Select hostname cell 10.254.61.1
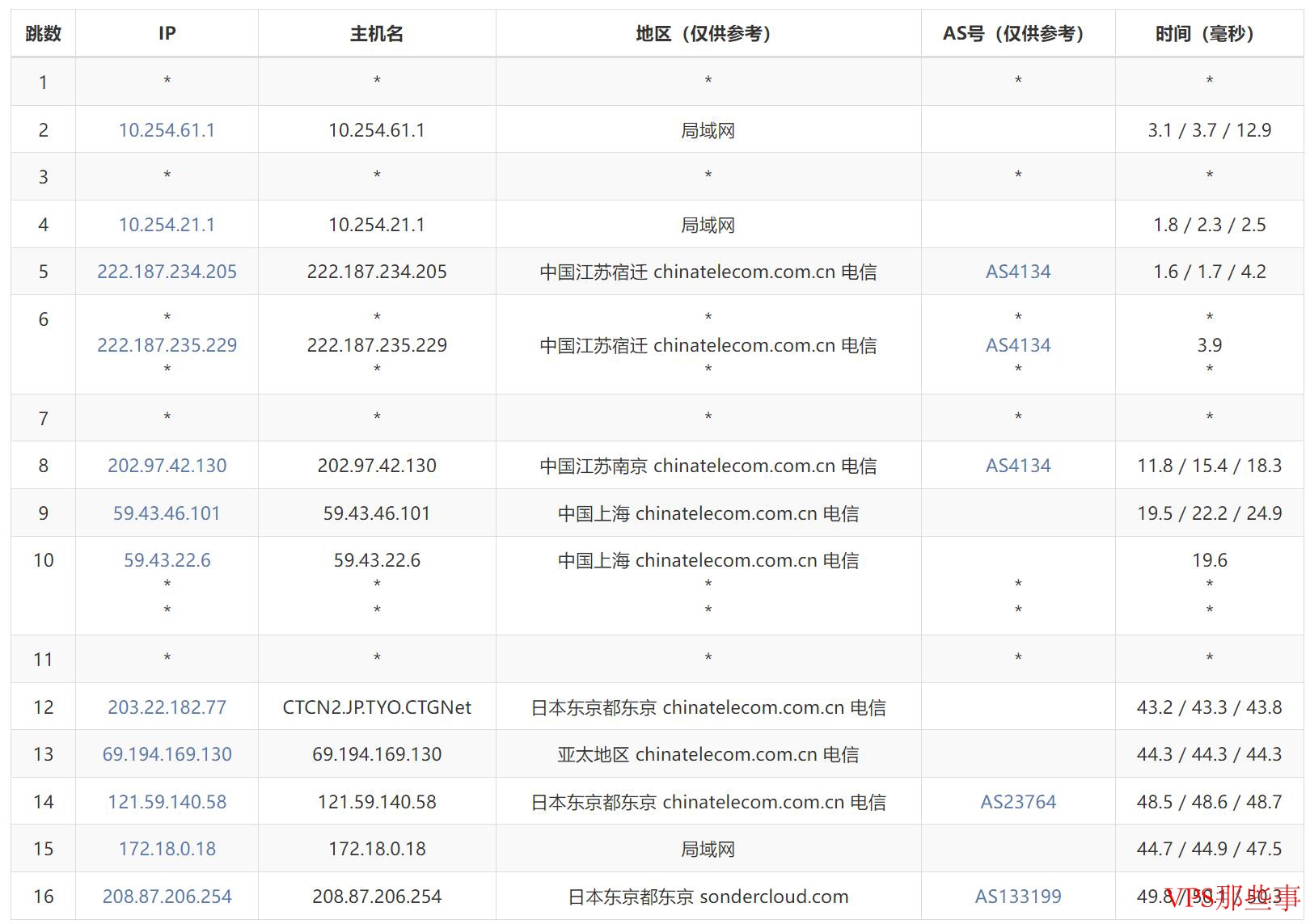The height and width of the screenshot is (924, 1310). click(377, 130)
